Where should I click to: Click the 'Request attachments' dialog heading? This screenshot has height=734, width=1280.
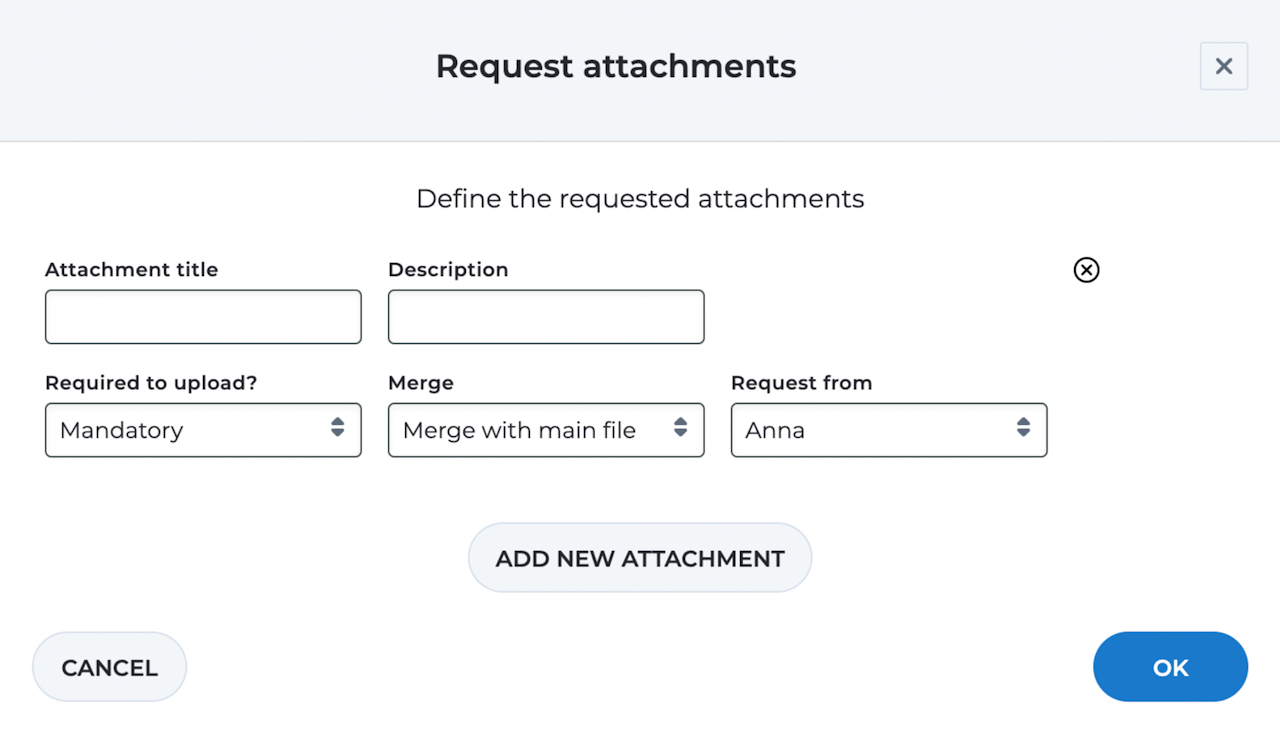pos(616,66)
